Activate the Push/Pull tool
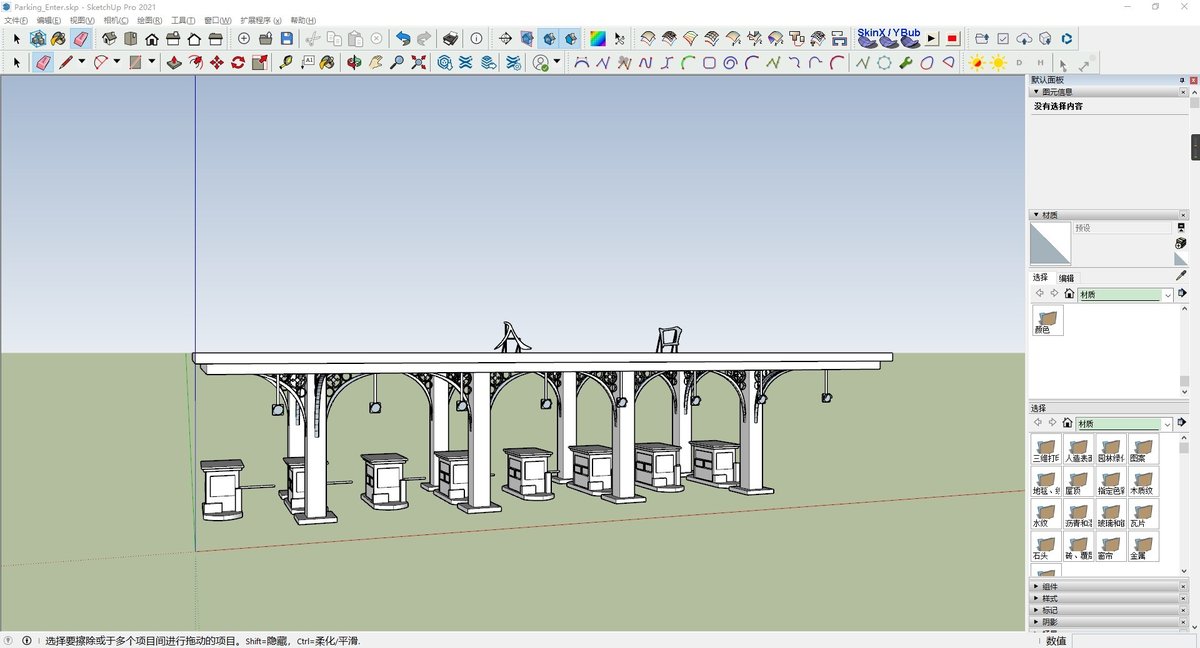The image size is (1200, 648). point(174,62)
